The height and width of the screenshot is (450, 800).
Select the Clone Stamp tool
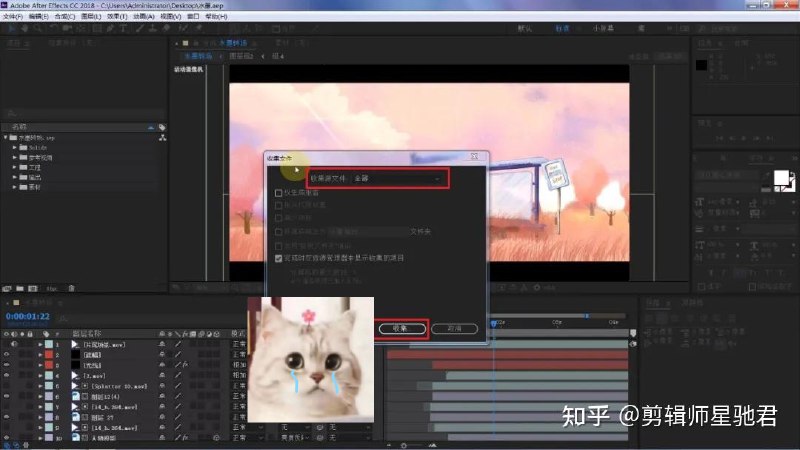click(153, 29)
